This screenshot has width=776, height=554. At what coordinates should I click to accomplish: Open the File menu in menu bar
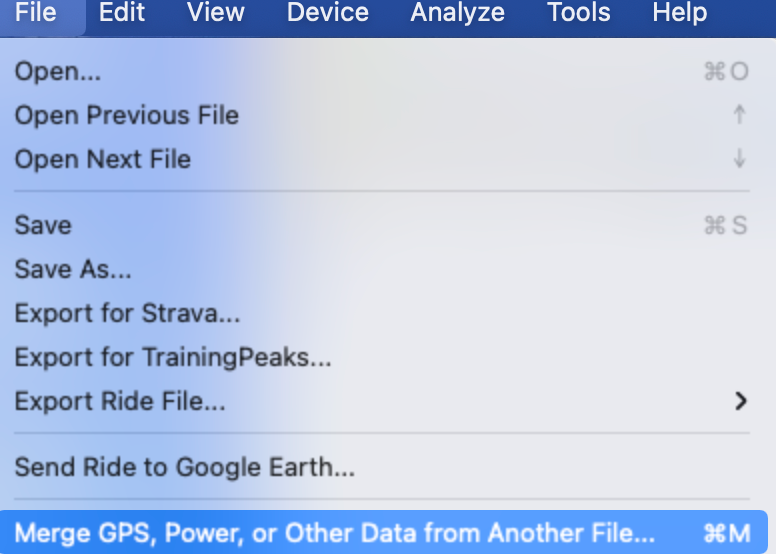[36, 14]
